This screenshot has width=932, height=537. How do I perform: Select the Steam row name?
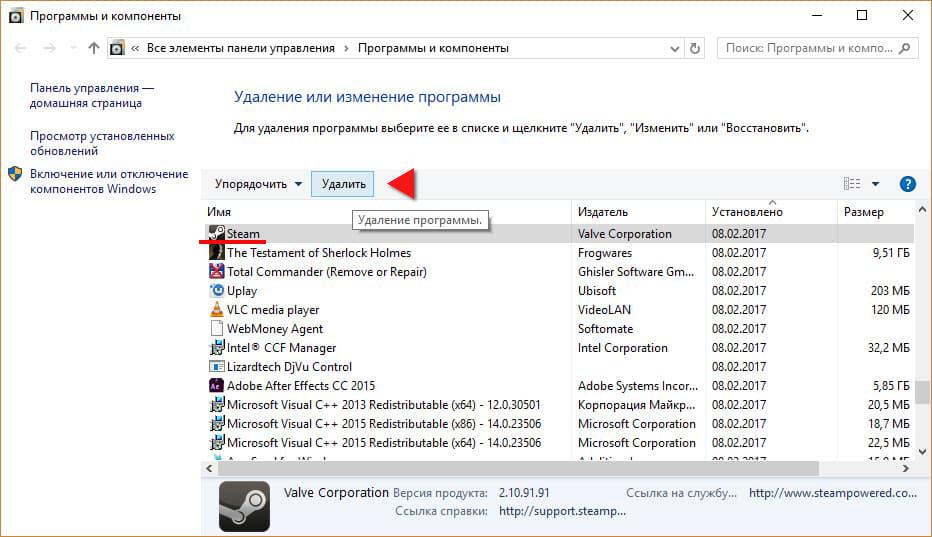(x=243, y=234)
